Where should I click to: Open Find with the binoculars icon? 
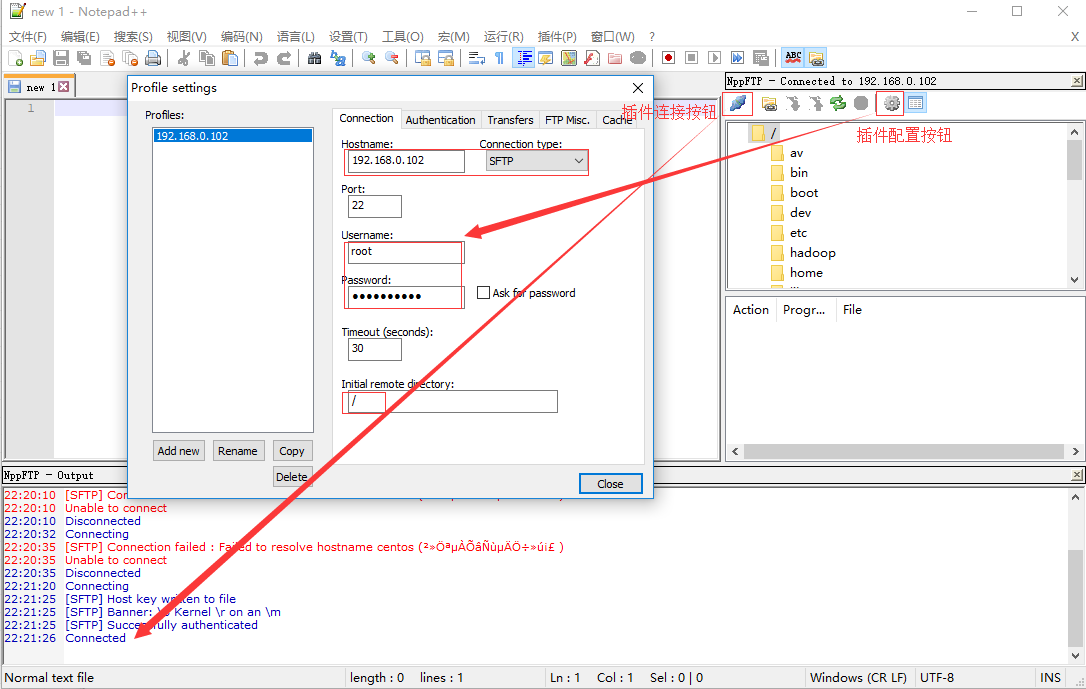pos(314,58)
